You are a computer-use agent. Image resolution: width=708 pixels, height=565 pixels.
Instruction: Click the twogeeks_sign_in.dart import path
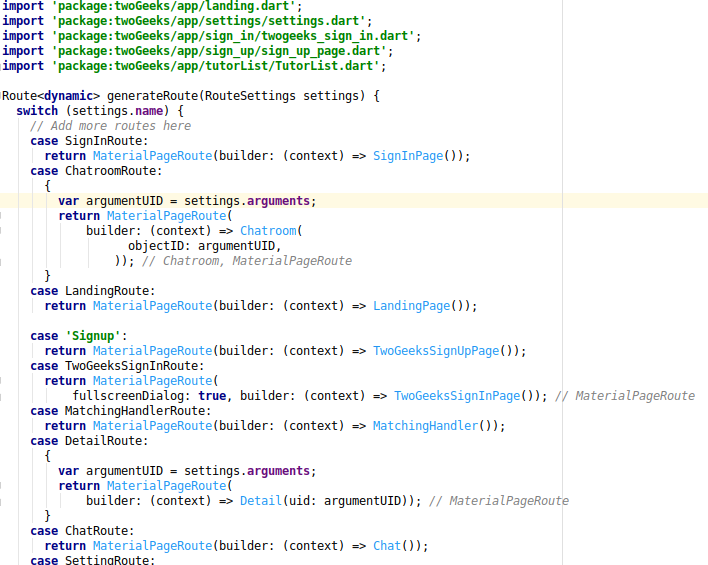tap(233, 36)
